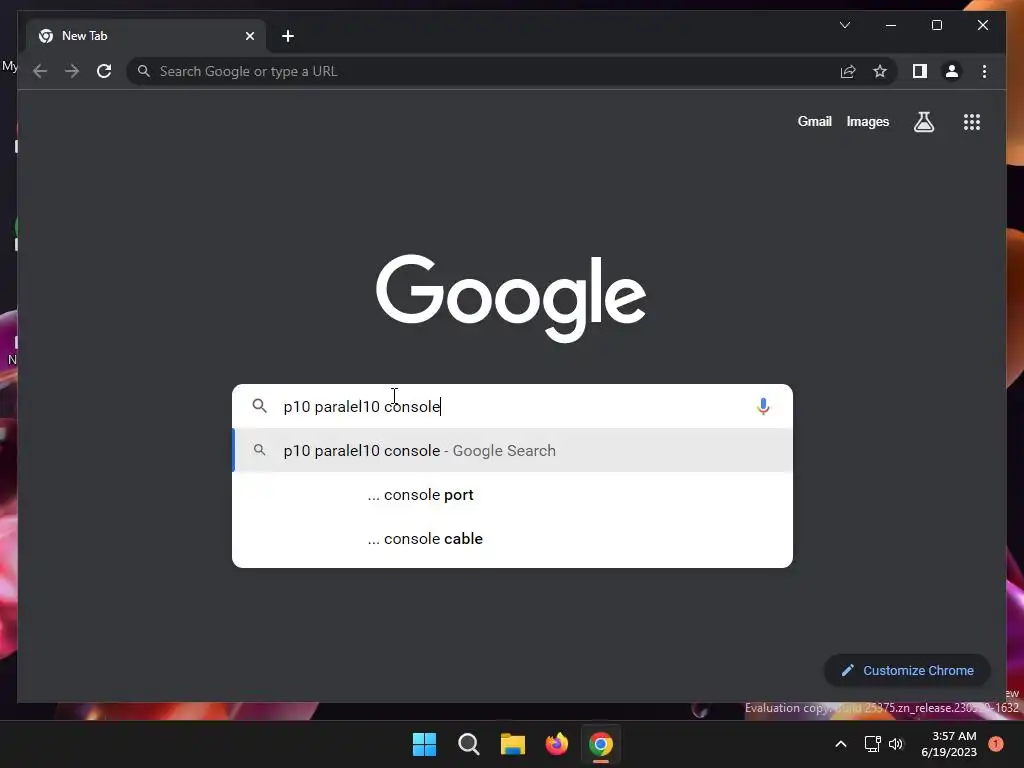This screenshot has height=768, width=1024.
Task: Open the Windows Start menu
Action: 424,744
